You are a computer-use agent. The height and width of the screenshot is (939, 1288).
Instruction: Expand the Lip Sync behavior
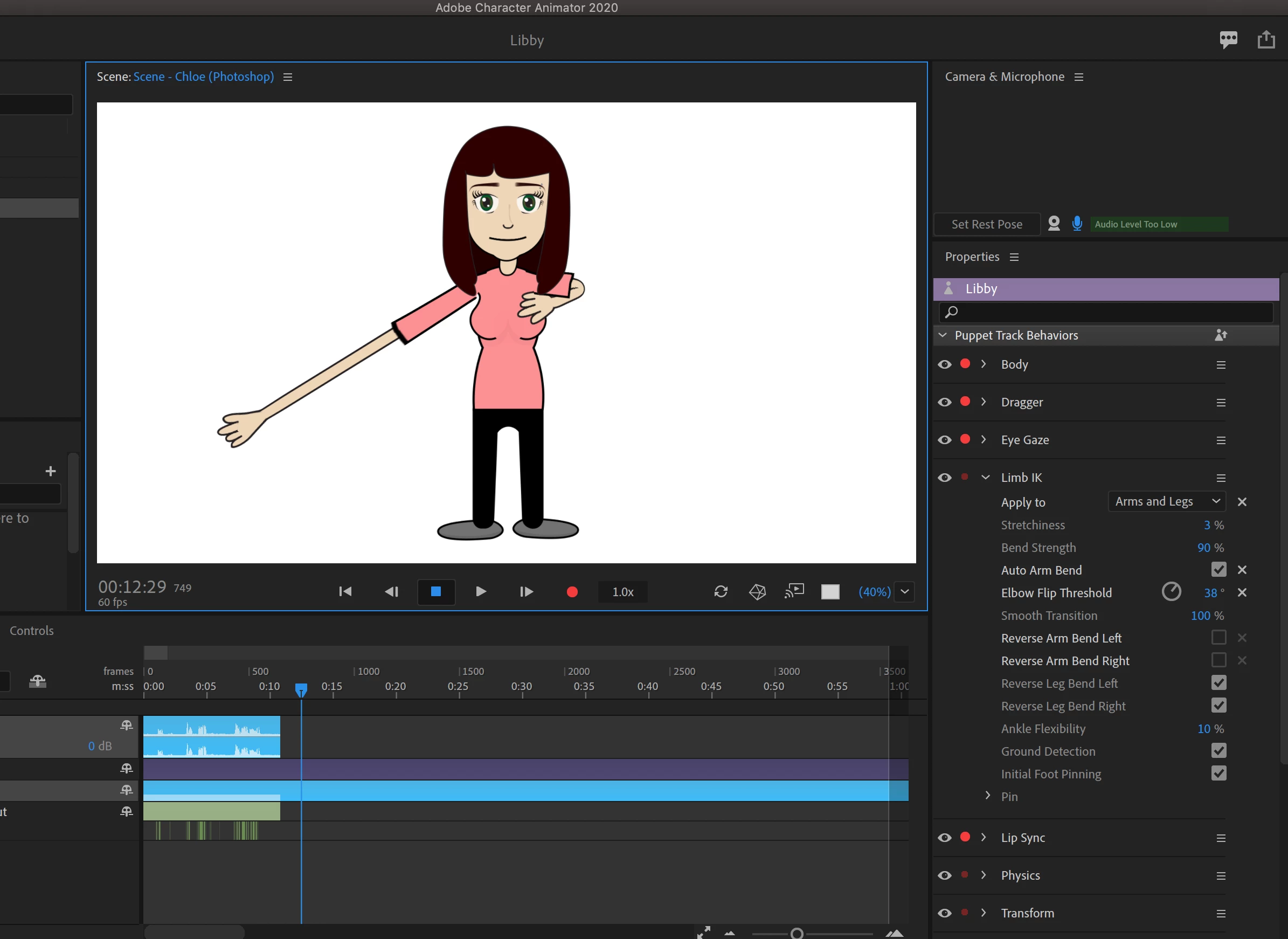click(984, 837)
